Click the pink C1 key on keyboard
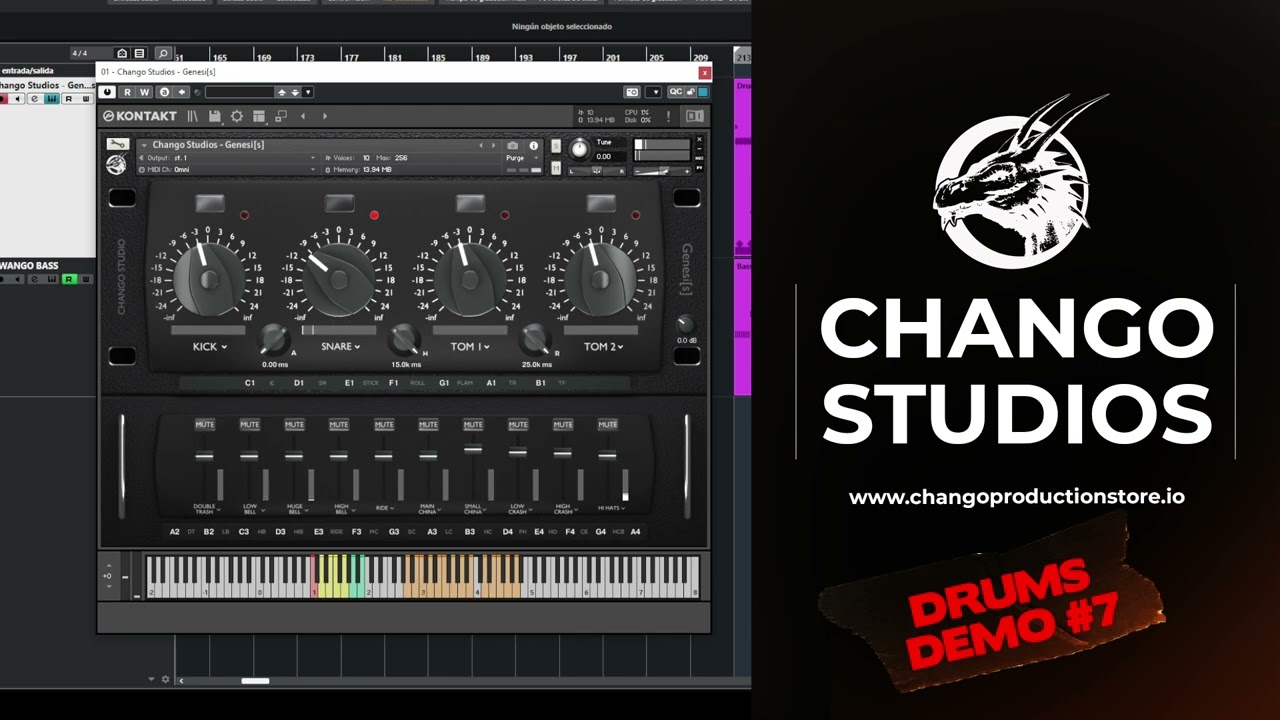 pos(314,576)
